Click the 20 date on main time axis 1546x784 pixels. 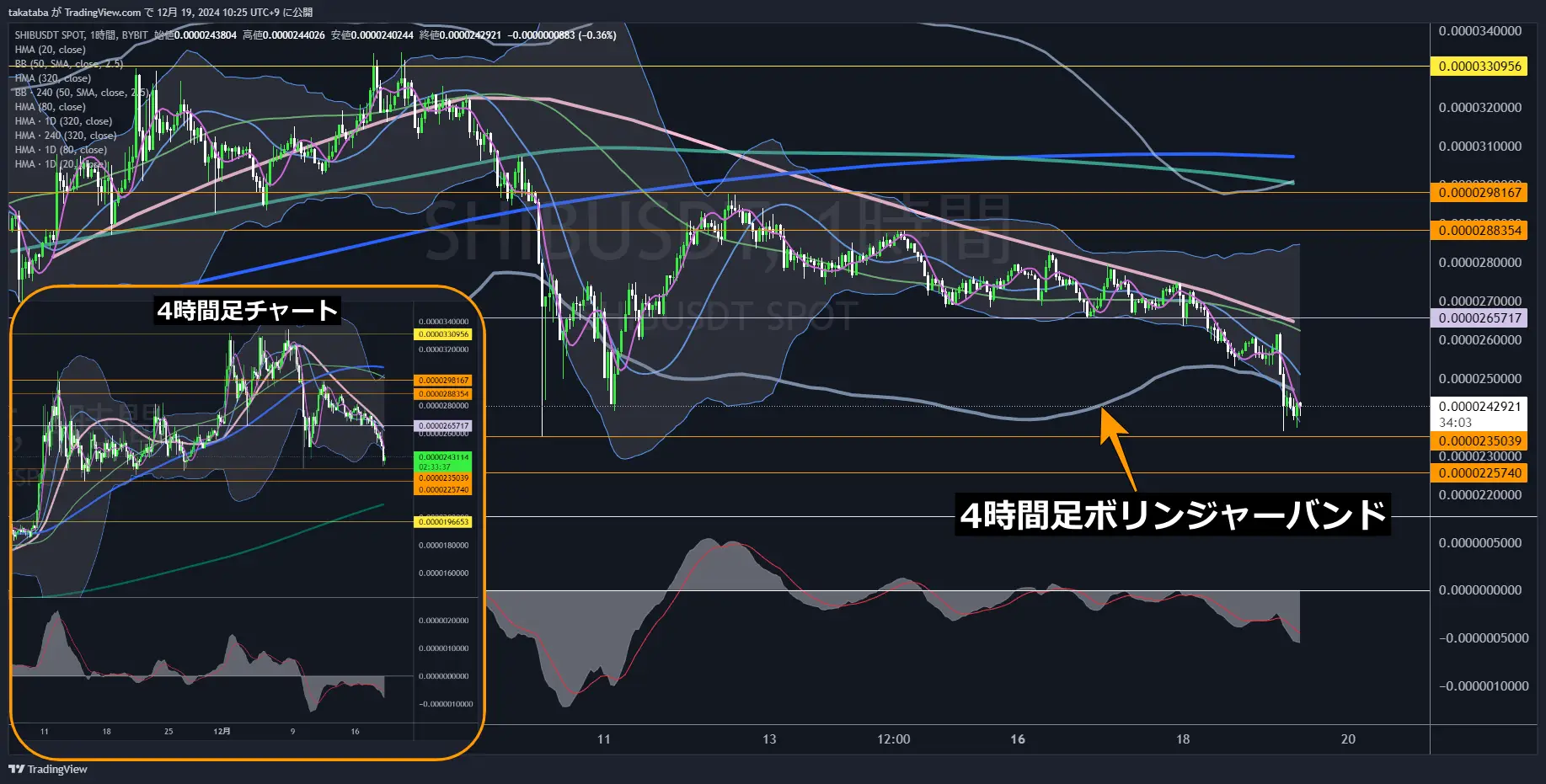[1348, 739]
